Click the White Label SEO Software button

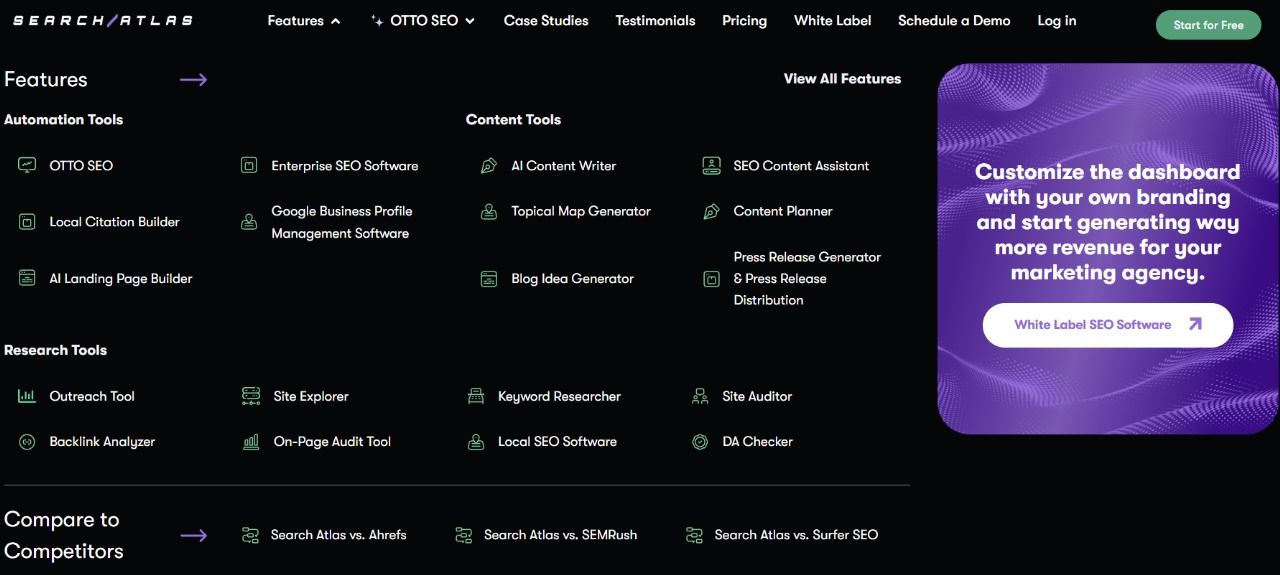point(1108,325)
